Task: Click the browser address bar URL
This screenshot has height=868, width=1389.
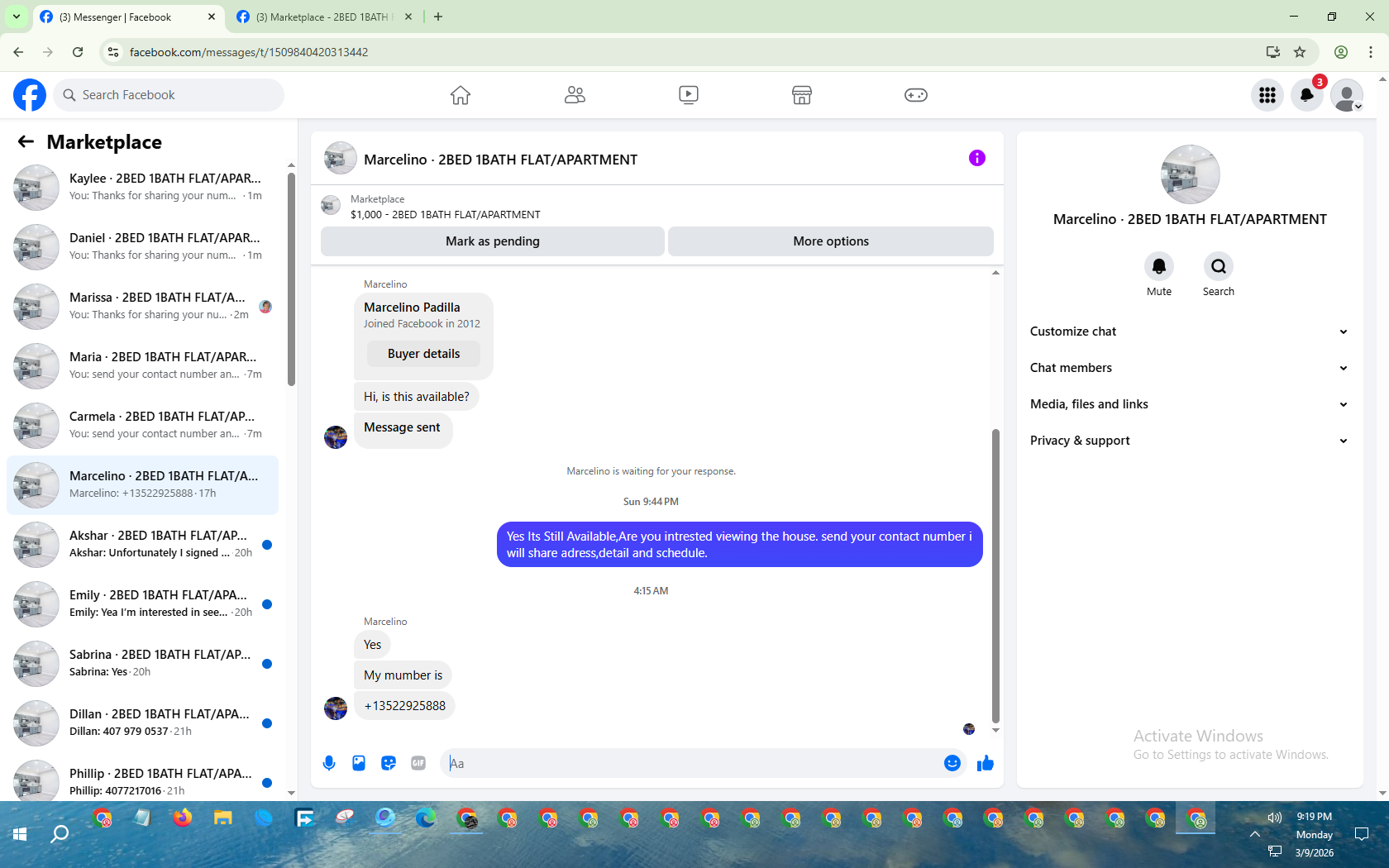Action: [249, 52]
